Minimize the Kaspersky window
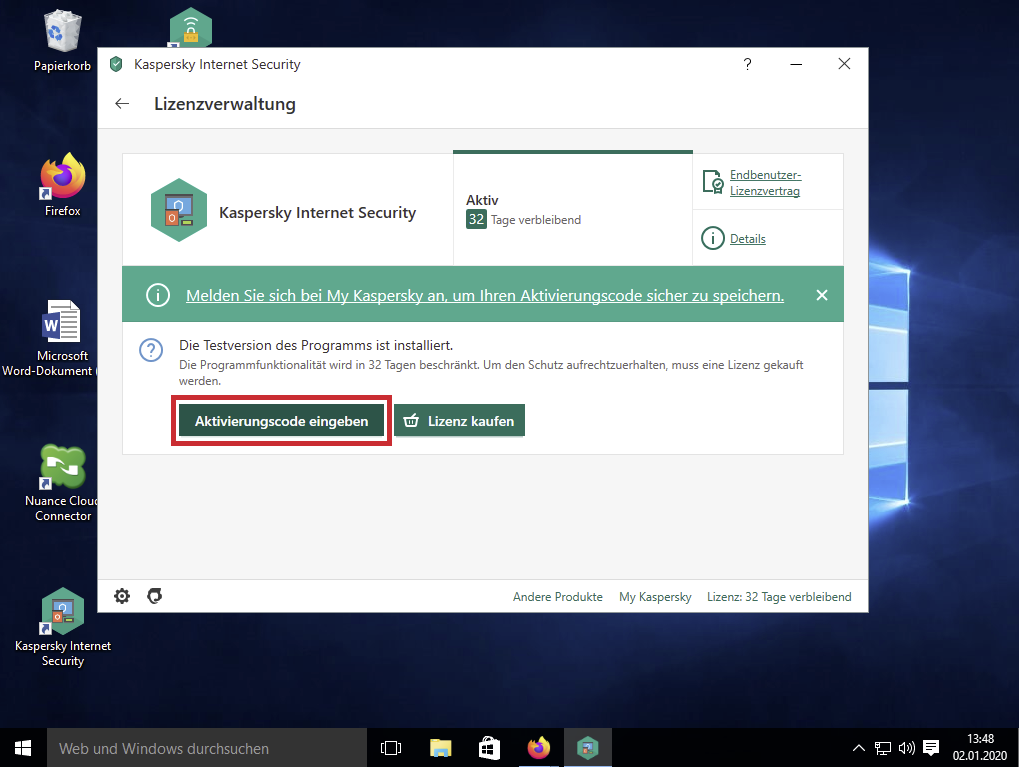This screenshot has height=767, width=1019. pyautogui.click(x=796, y=64)
